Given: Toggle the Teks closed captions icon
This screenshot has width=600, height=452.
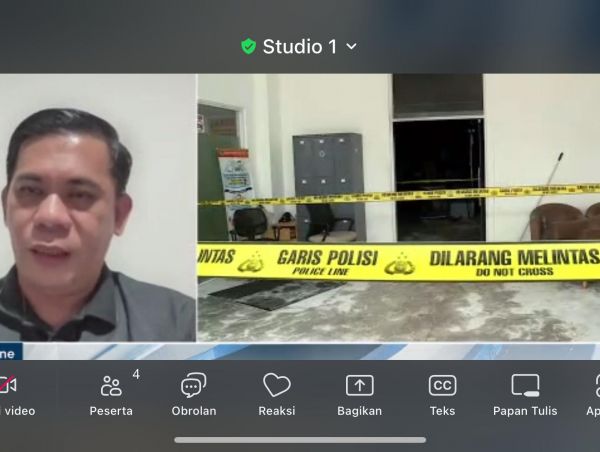Looking at the screenshot, I should [442, 386].
